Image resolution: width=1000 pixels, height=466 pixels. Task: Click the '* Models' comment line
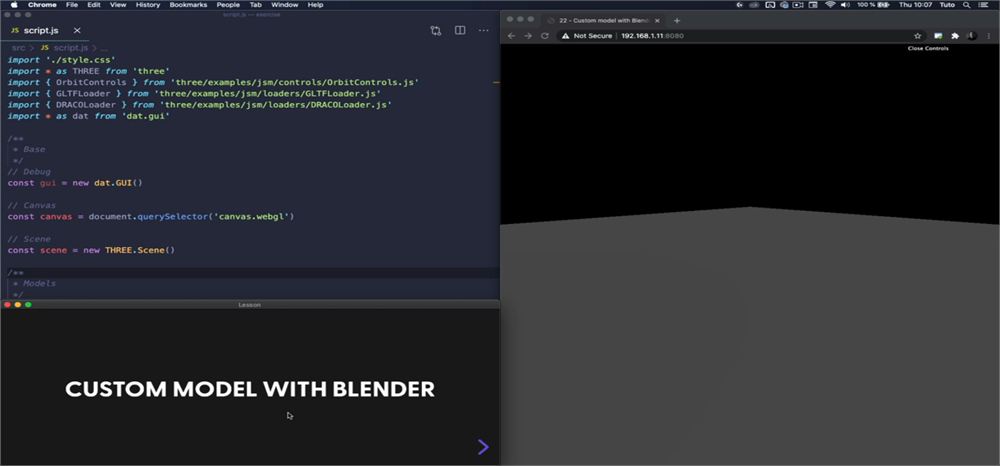click(34, 284)
